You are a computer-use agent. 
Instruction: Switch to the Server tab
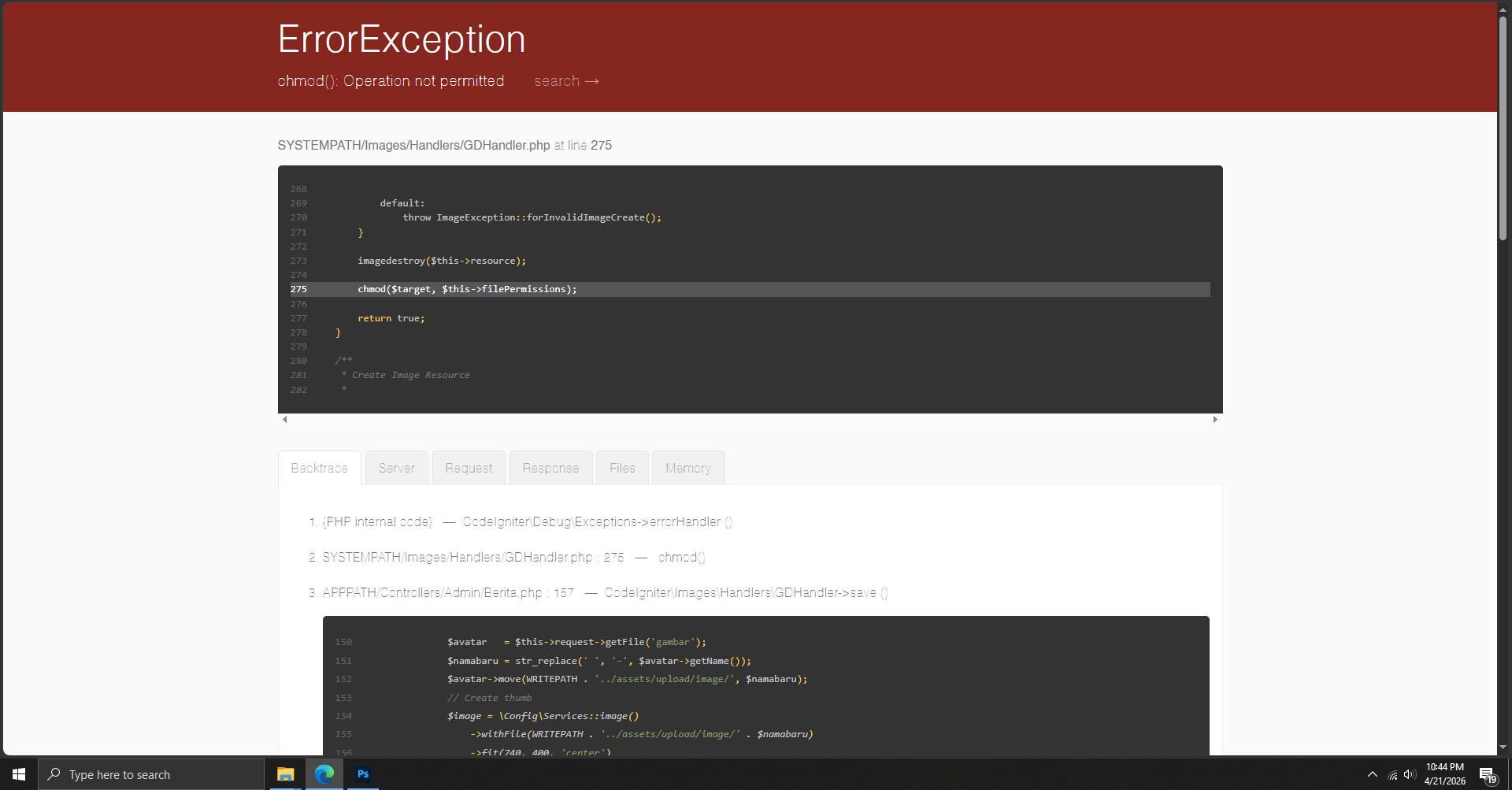[396, 468]
